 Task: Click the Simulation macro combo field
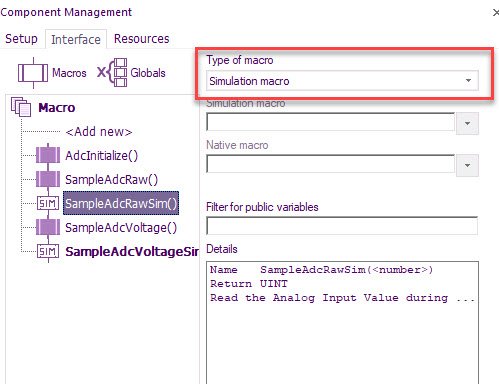point(330,122)
